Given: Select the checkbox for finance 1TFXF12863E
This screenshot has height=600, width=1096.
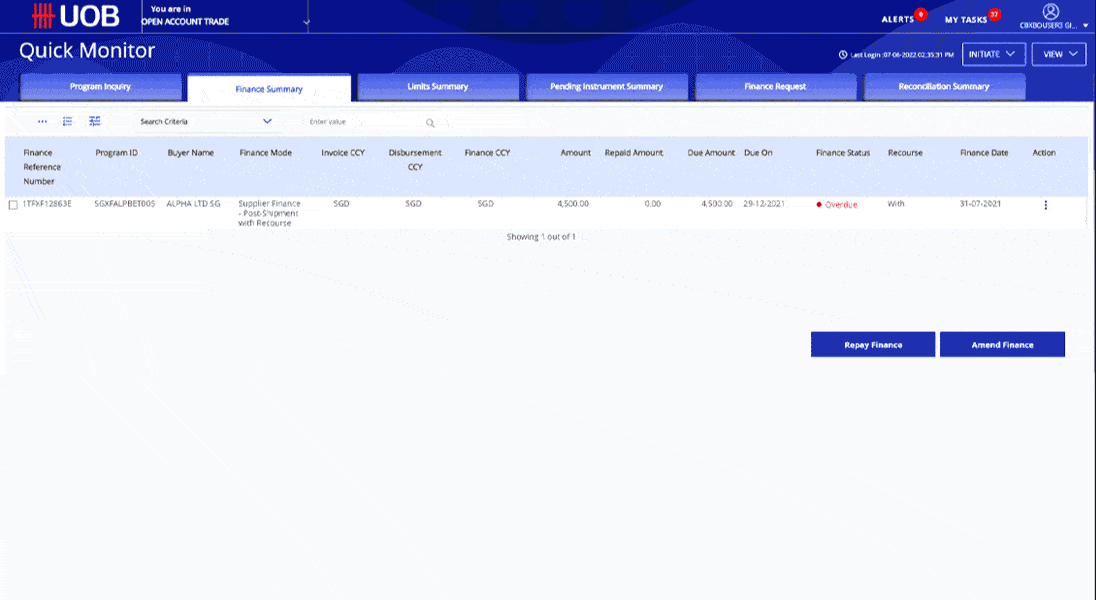Looking at the screenshot, I should [x=13, y=205].
